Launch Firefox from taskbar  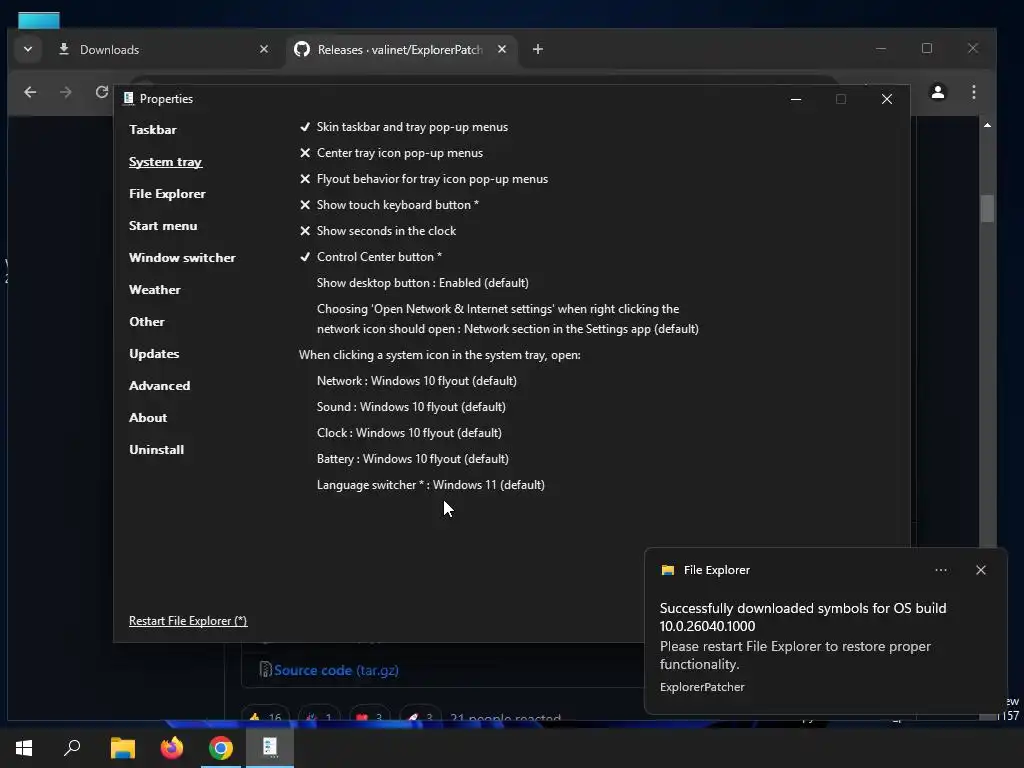coord(172,748)
